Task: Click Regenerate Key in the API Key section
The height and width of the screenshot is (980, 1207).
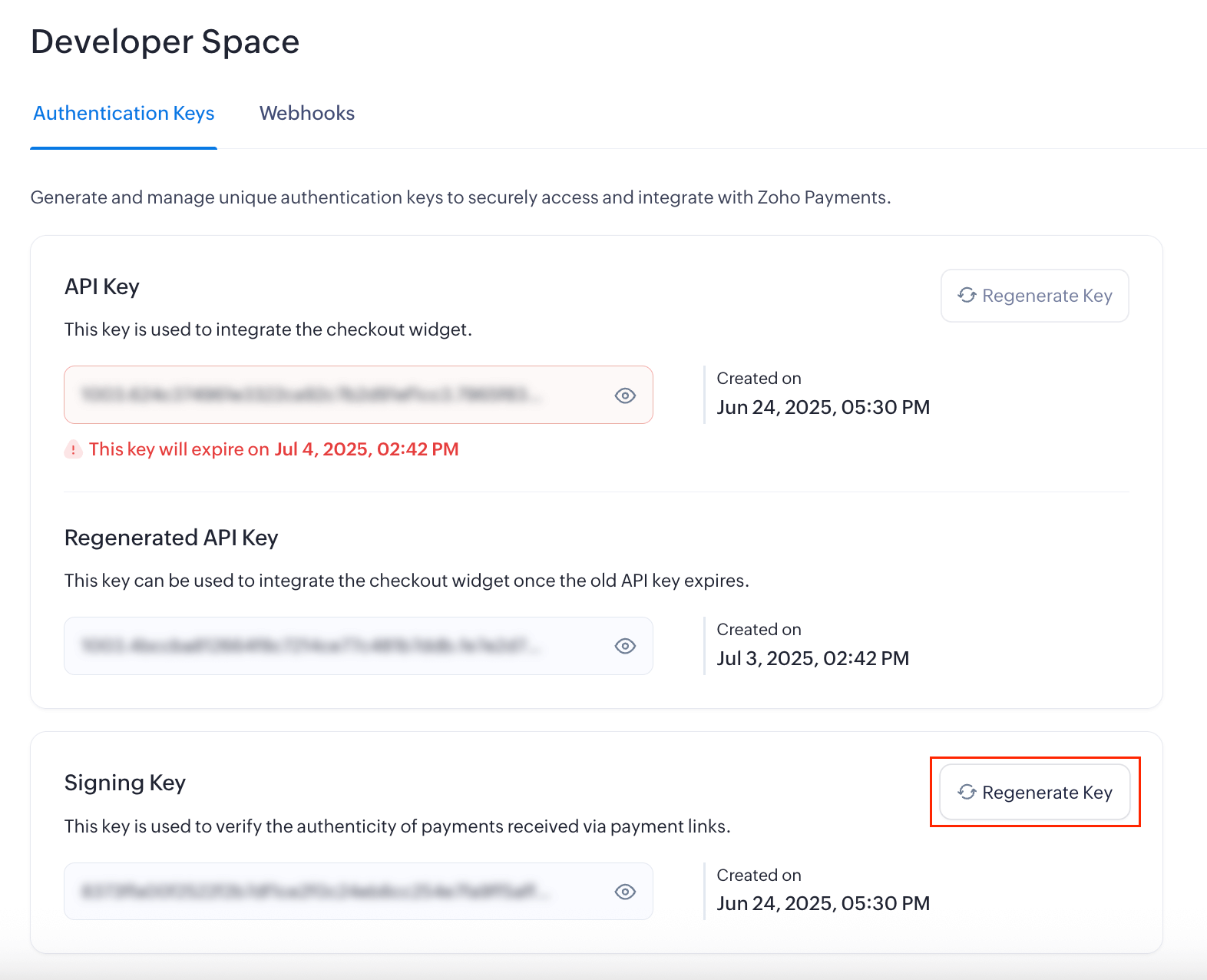Action: [1034, 296]
